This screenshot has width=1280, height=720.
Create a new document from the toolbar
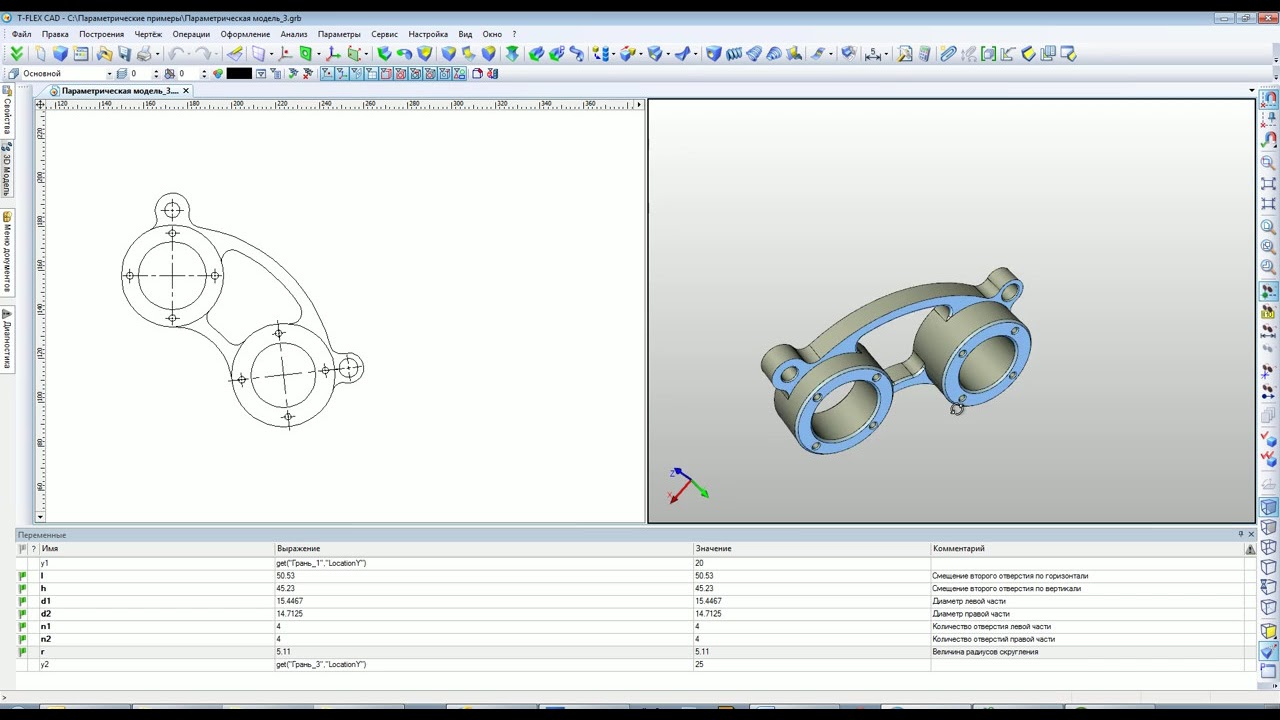coord(40,54)
